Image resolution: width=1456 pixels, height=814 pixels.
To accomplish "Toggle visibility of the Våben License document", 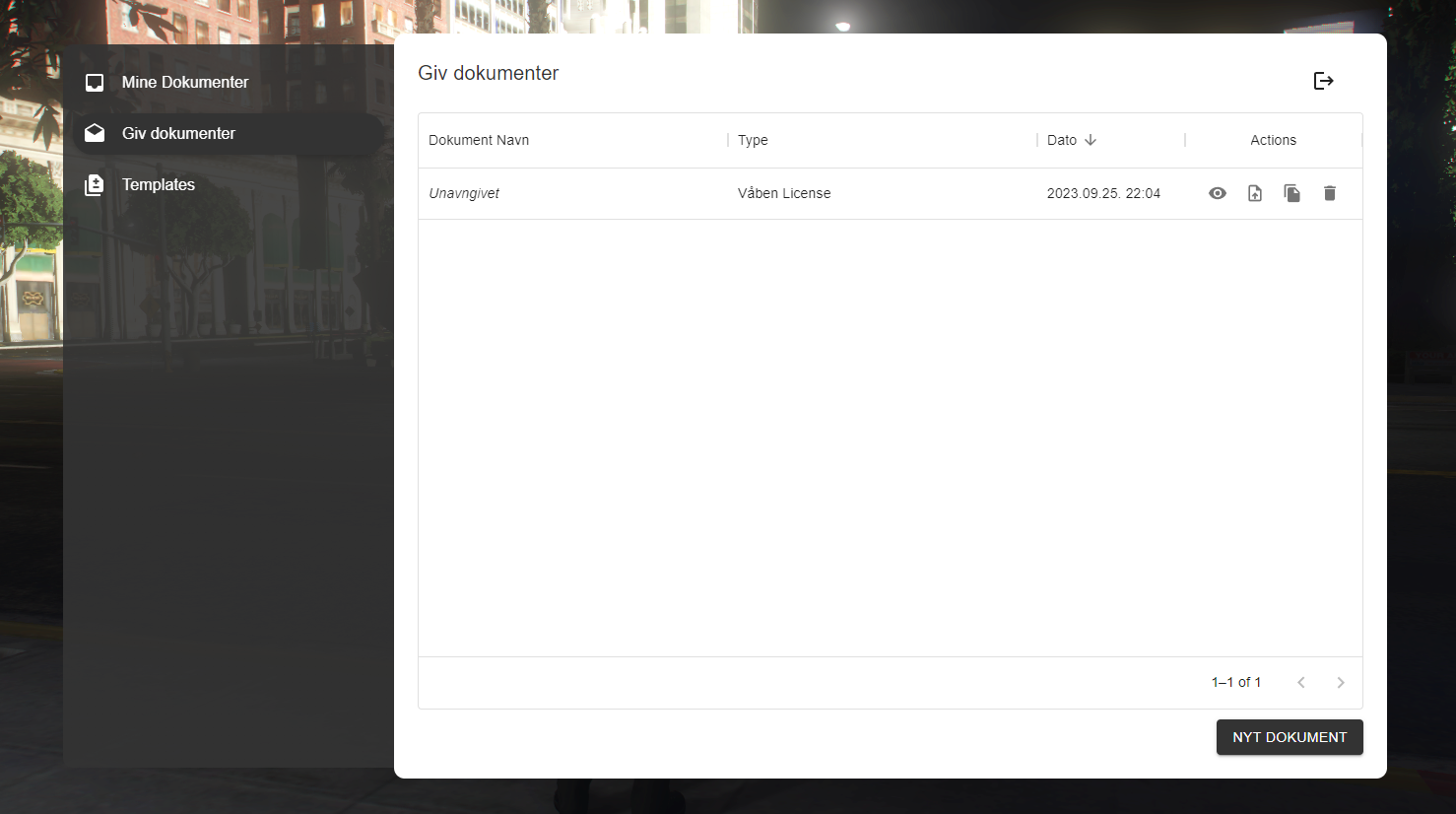I will 1218,193.
